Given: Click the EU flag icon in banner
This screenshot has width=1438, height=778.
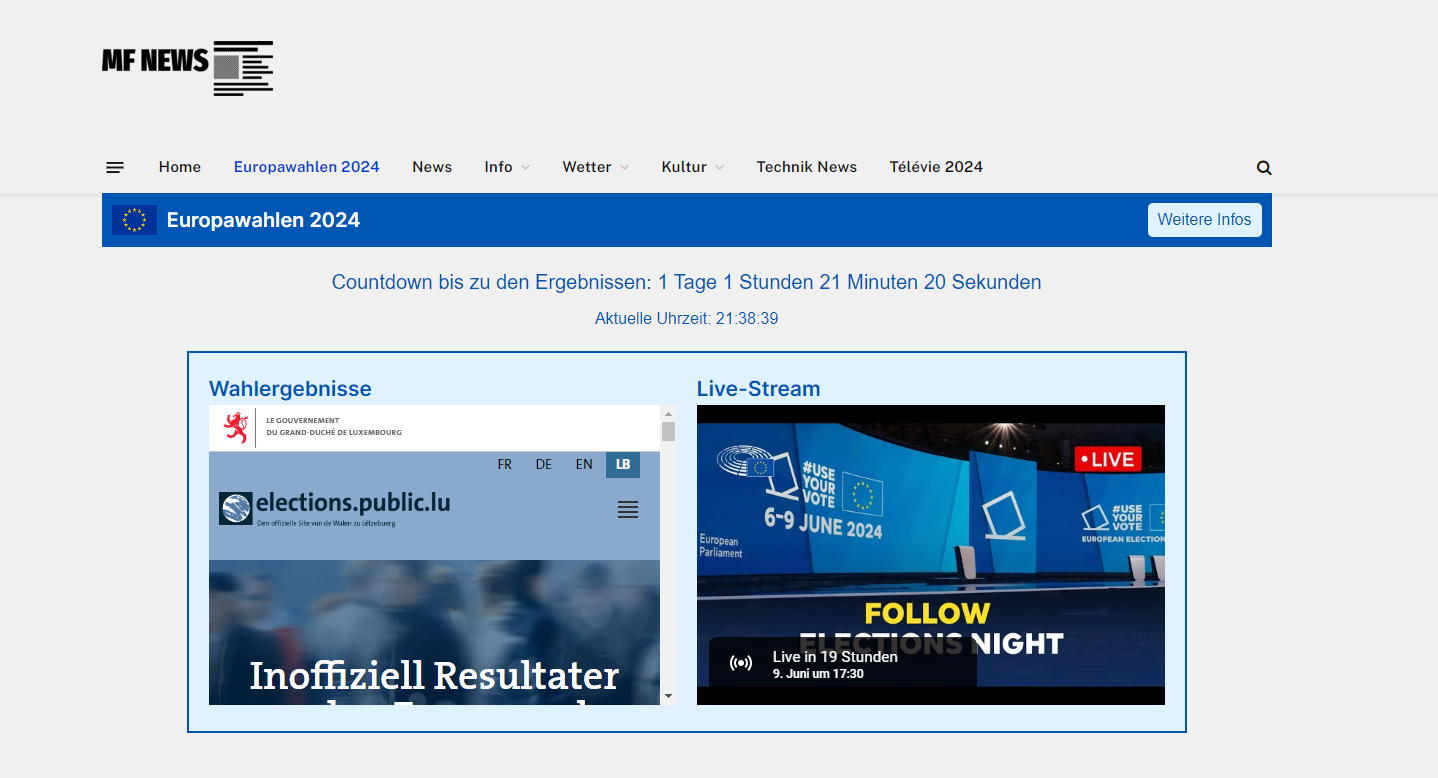Looking at the screenshot, I should [134, 220].
